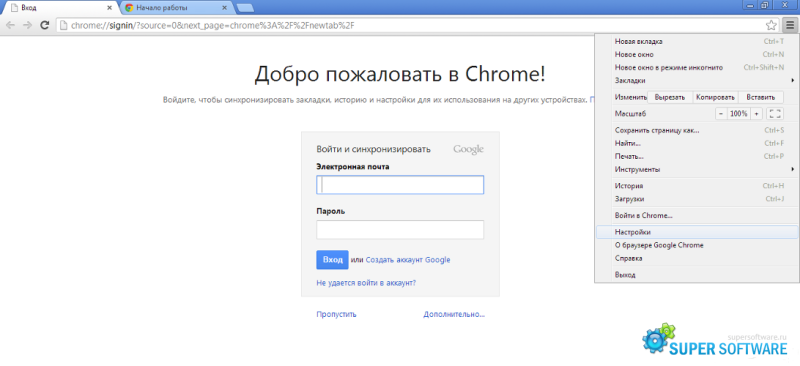
Task: Click the 'Дополнительно...' link
Action: click(454, 314)
